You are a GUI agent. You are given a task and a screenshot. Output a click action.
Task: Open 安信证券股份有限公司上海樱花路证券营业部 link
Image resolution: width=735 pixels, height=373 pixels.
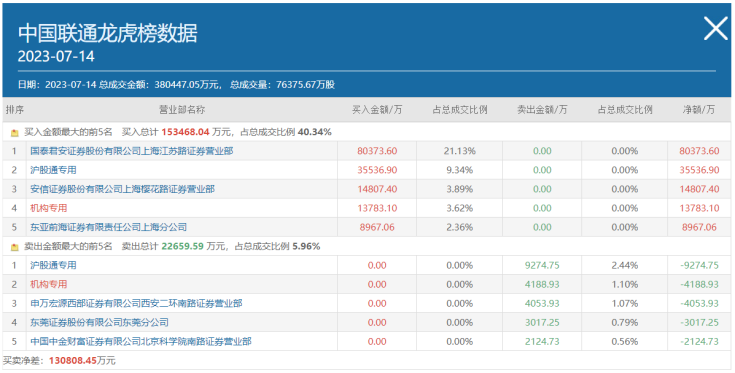pos(122,189)
